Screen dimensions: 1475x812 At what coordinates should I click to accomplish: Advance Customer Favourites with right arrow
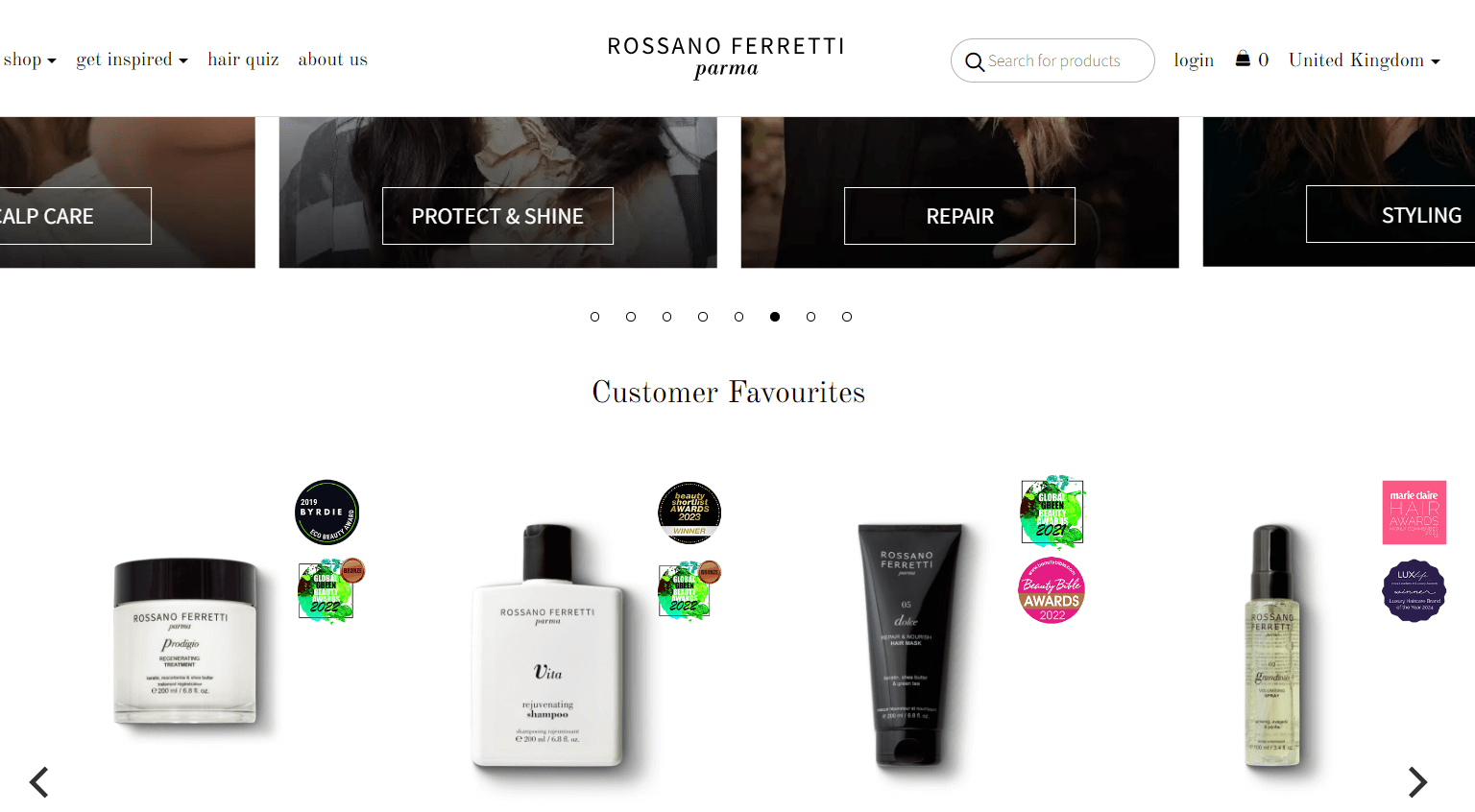tap(1417, 782)
